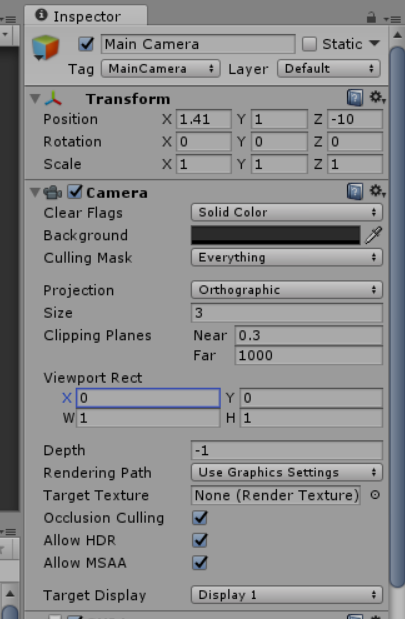Open the Layer dropdown showing Default
Viewport: 405px width, 619px height.
[329, 69]
